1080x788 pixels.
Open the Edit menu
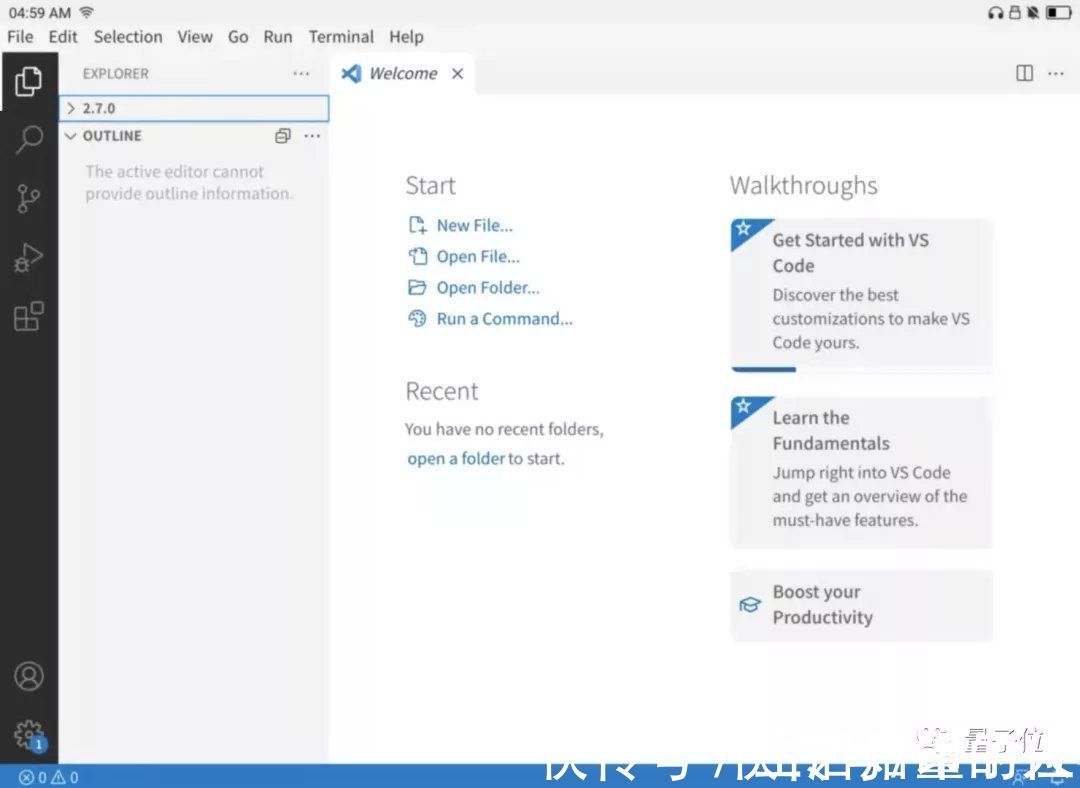click(63, 37)
